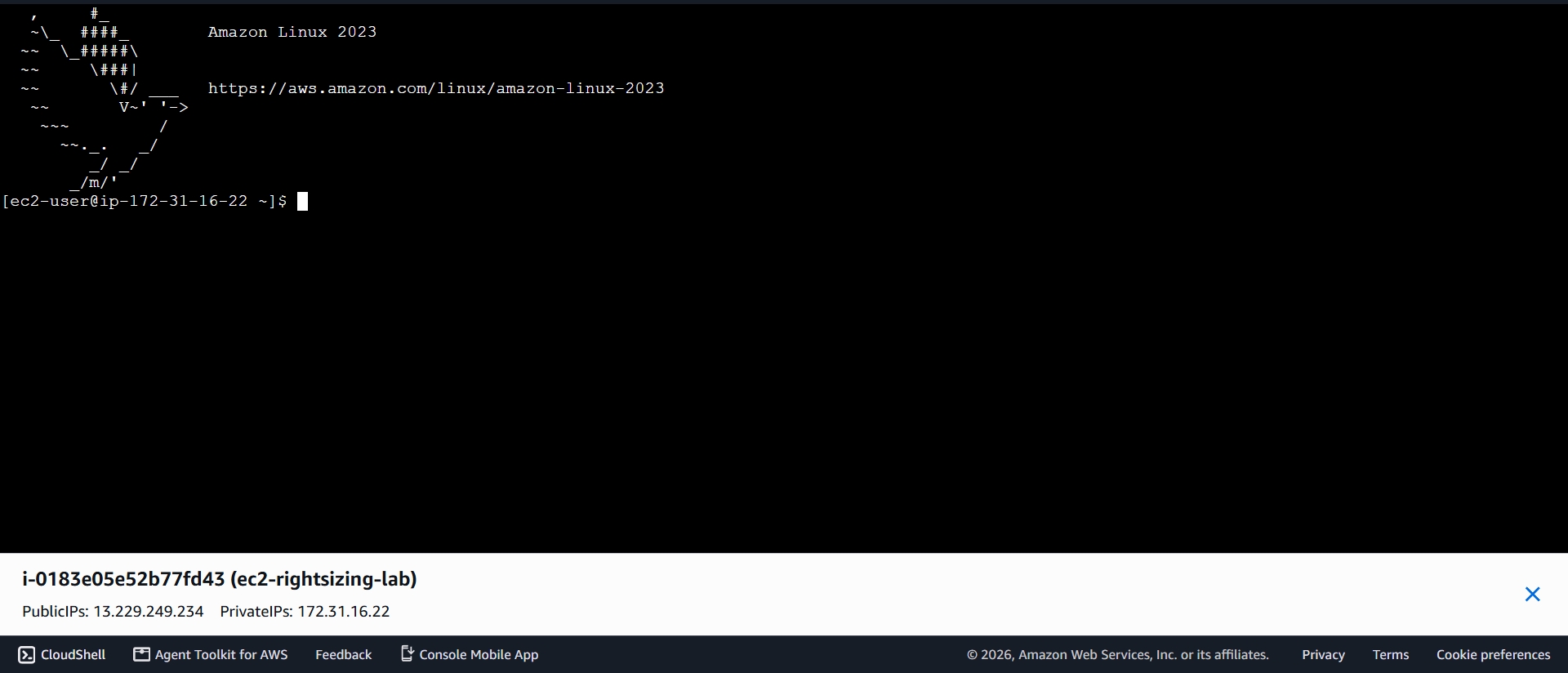The image size is (1568, 673).
Task: Open Cookie preferences
Action: point(1493,654)
